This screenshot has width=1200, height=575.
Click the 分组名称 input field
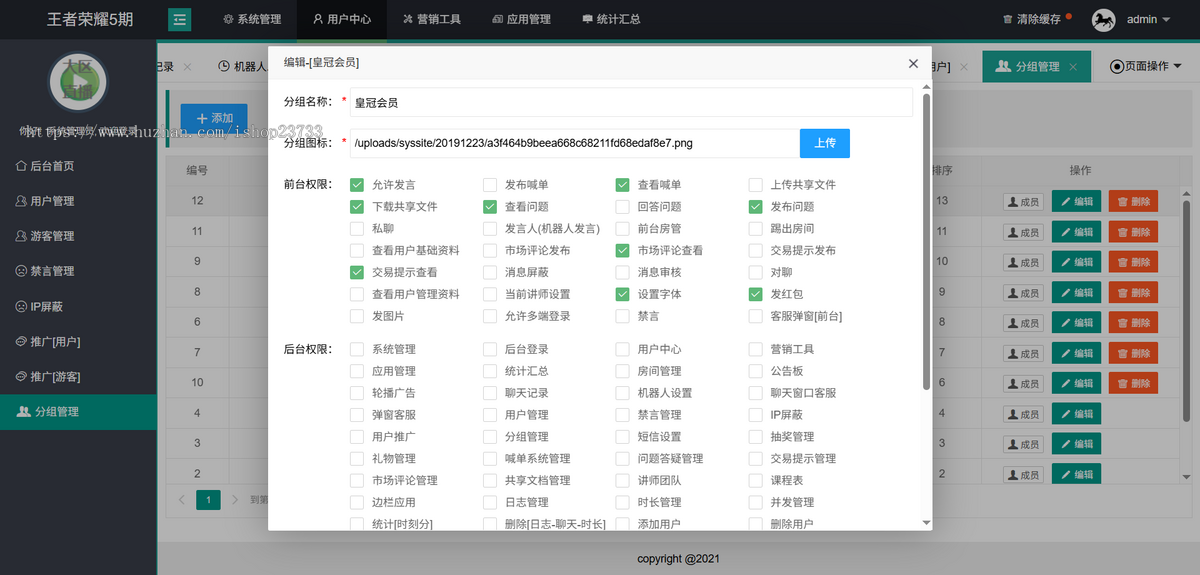pyautogui.click(x=631, y=102)
